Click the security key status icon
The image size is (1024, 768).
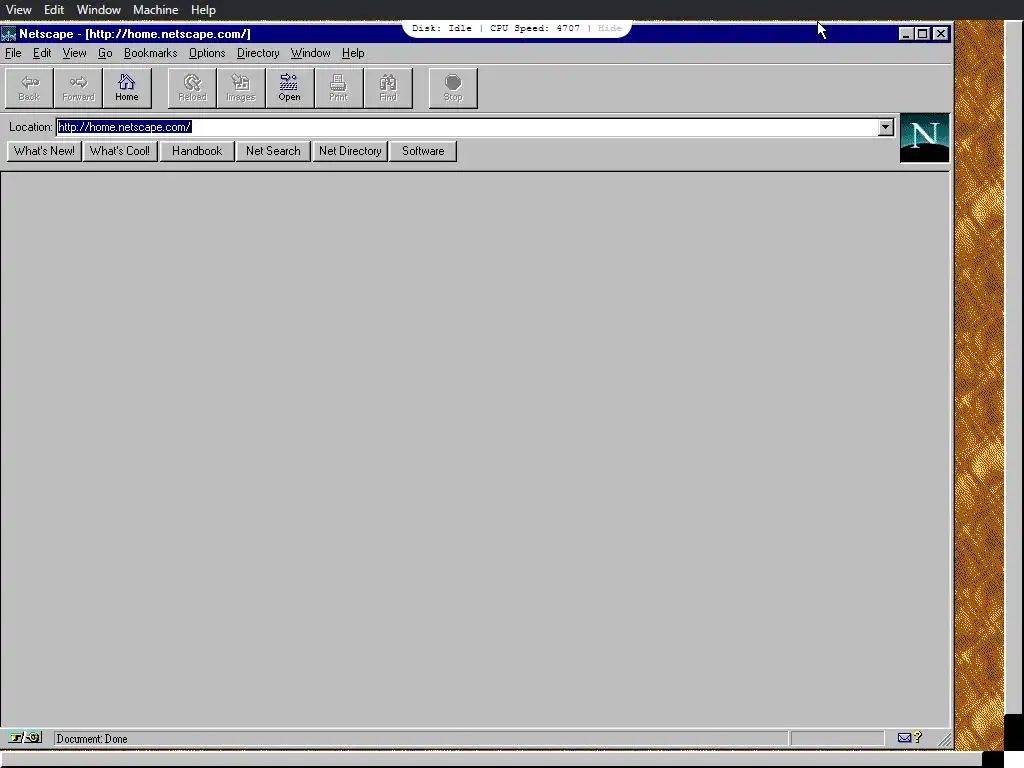click(25, 738)
